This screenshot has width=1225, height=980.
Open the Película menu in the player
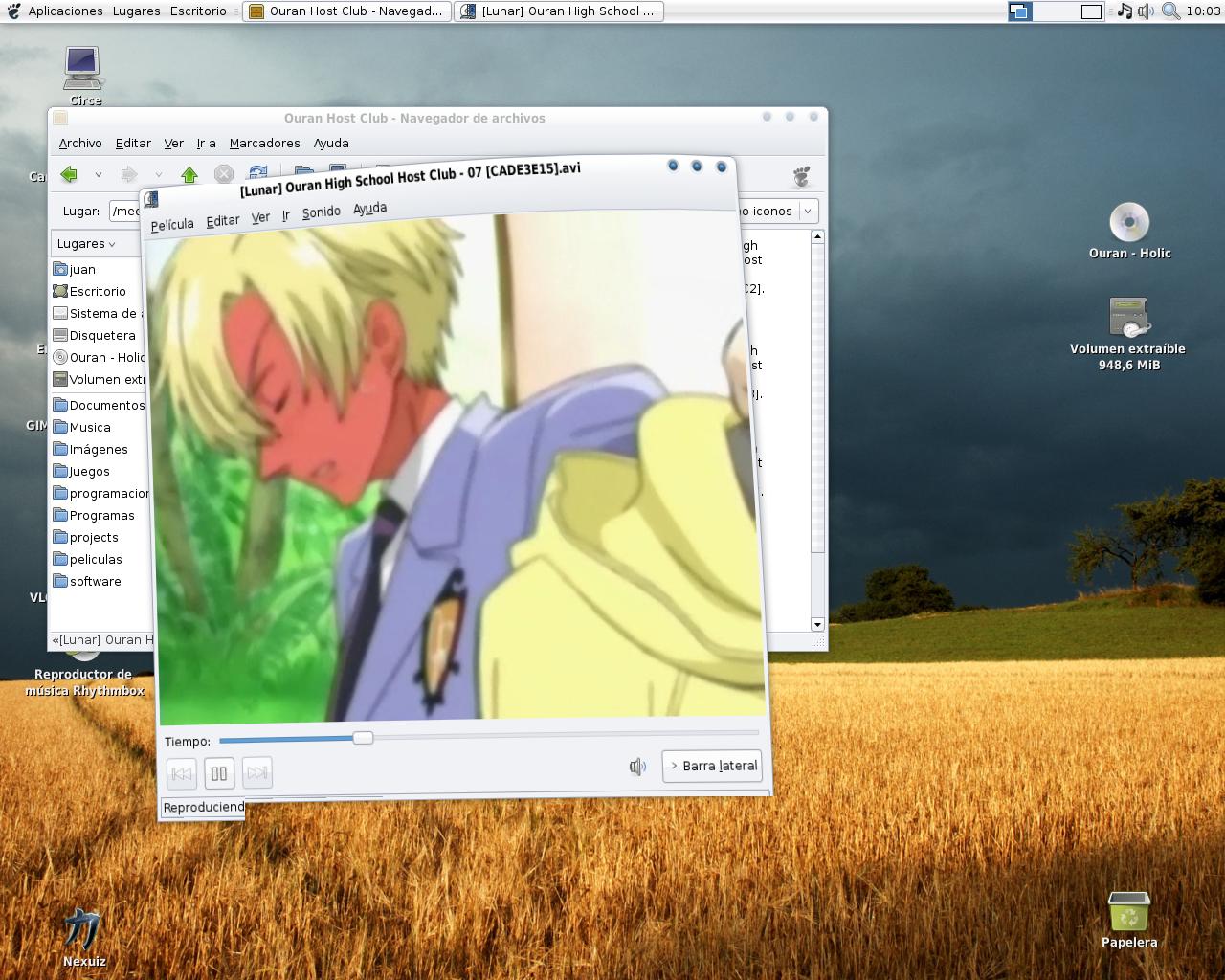click(172, 224)
